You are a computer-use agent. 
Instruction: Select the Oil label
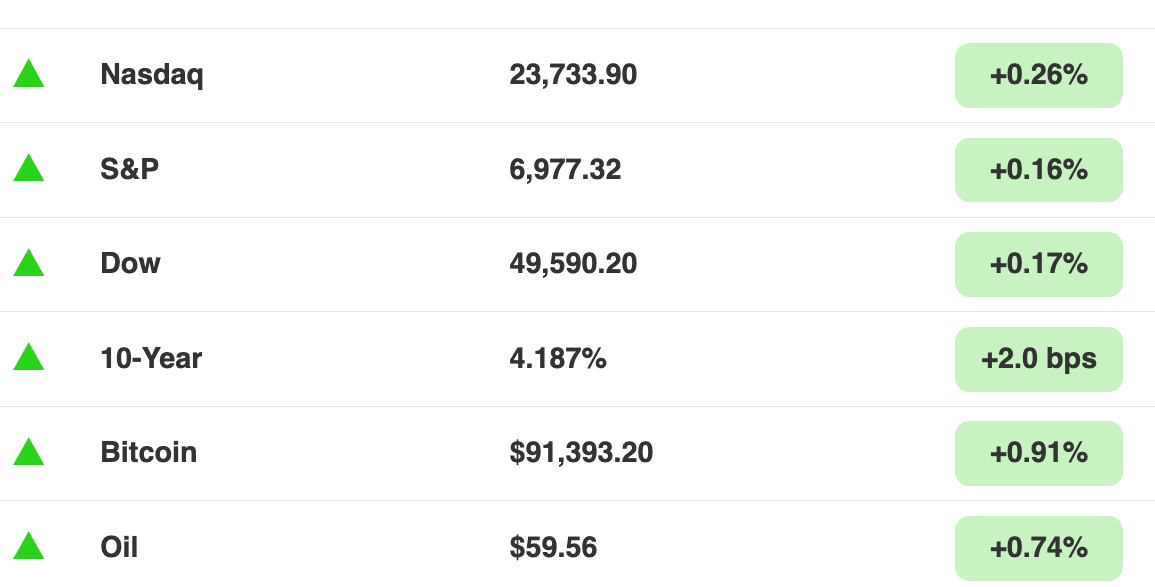[119, 547]
